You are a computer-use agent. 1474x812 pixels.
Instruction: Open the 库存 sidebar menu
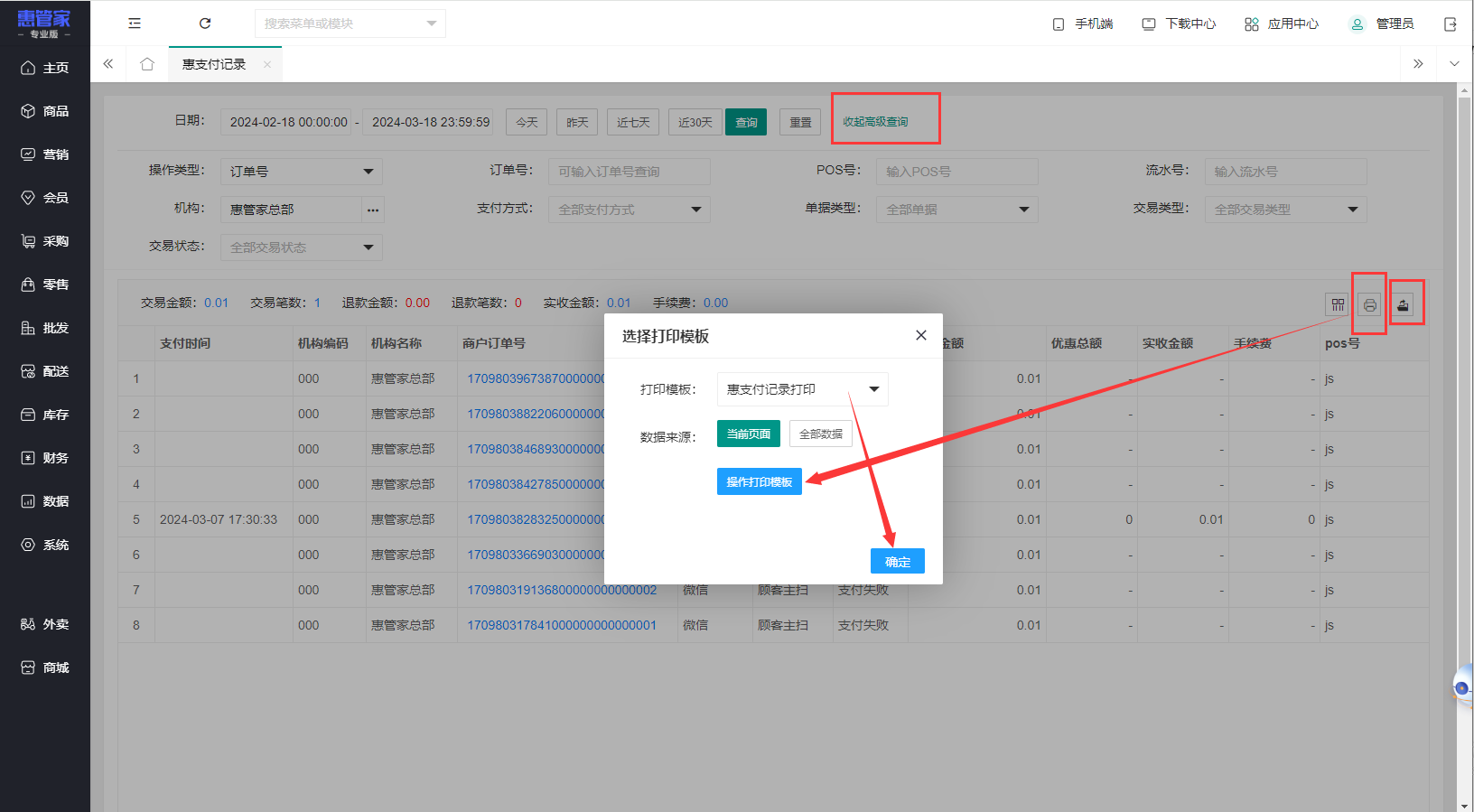(45, 415)
